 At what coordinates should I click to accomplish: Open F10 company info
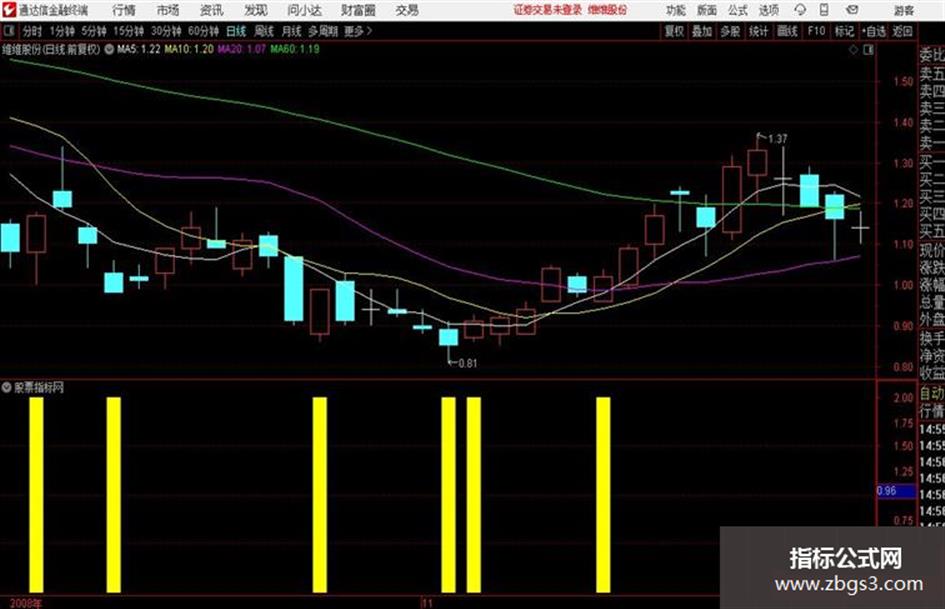click(x=816, y=31)
